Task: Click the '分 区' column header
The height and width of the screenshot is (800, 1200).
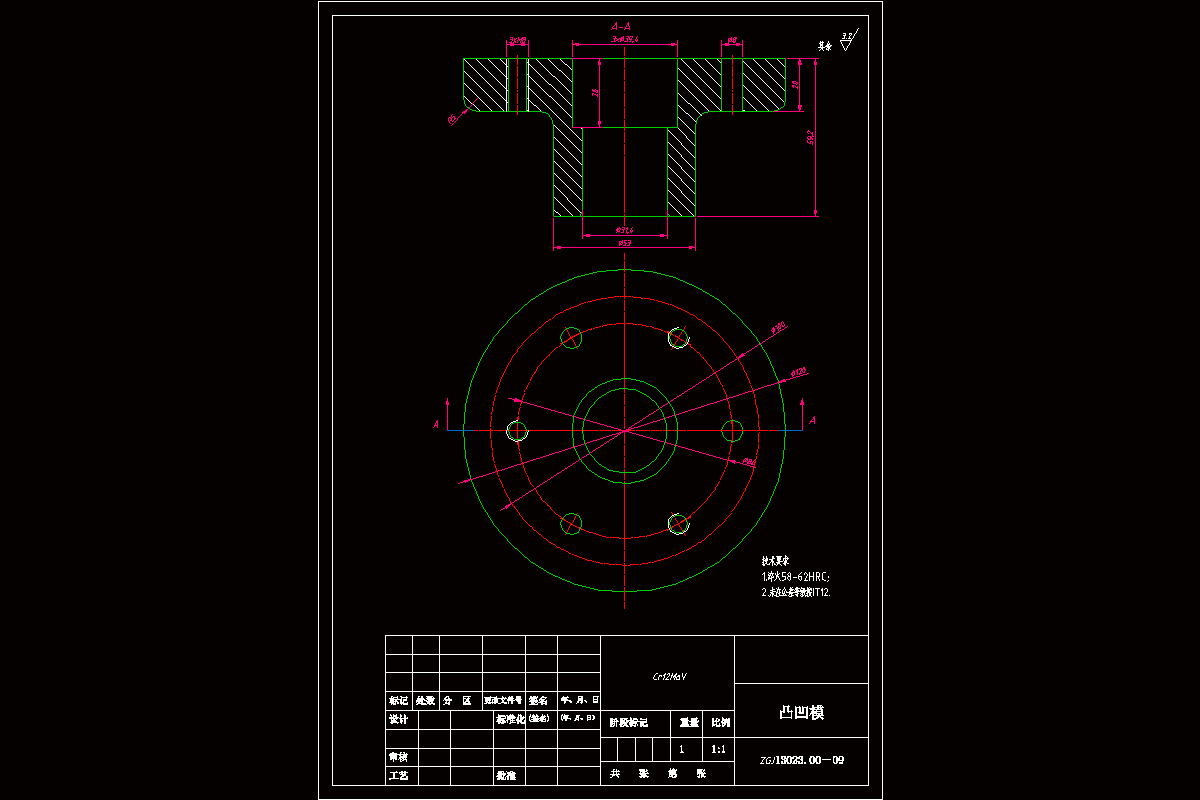Action: coord(457,701)
